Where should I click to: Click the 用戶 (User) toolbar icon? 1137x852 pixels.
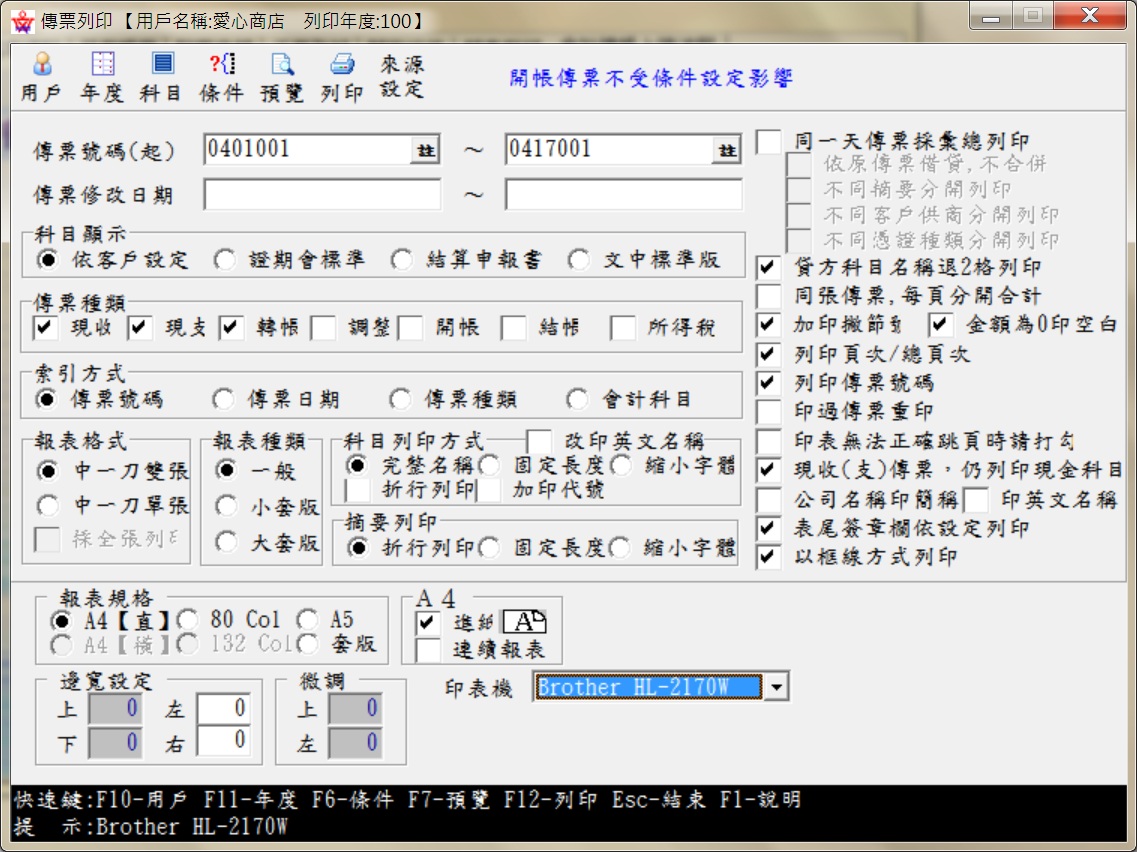click(x=41, y=77)
